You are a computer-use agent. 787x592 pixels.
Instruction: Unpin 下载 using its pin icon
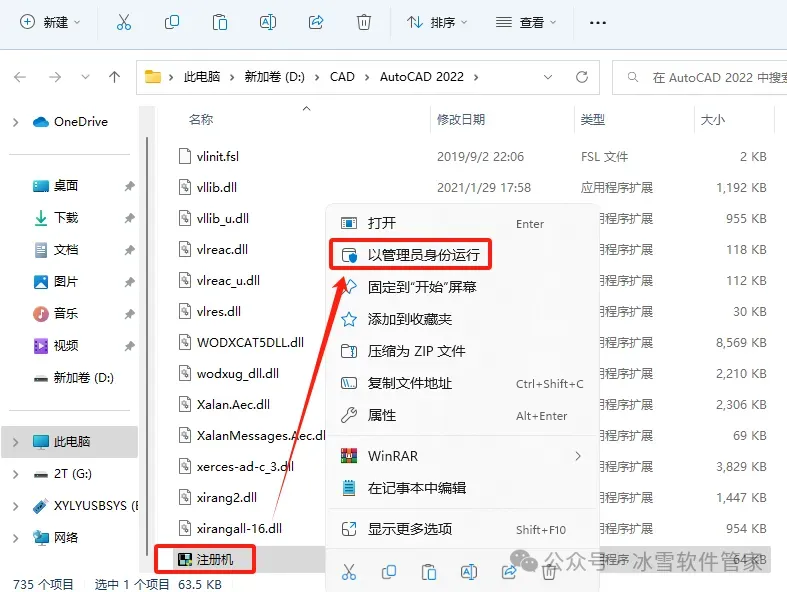129,218
